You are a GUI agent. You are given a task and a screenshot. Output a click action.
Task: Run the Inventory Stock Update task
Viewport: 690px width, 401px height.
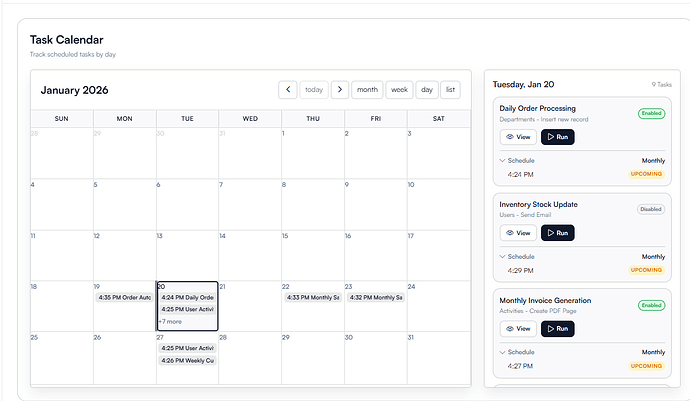(557, 233)
